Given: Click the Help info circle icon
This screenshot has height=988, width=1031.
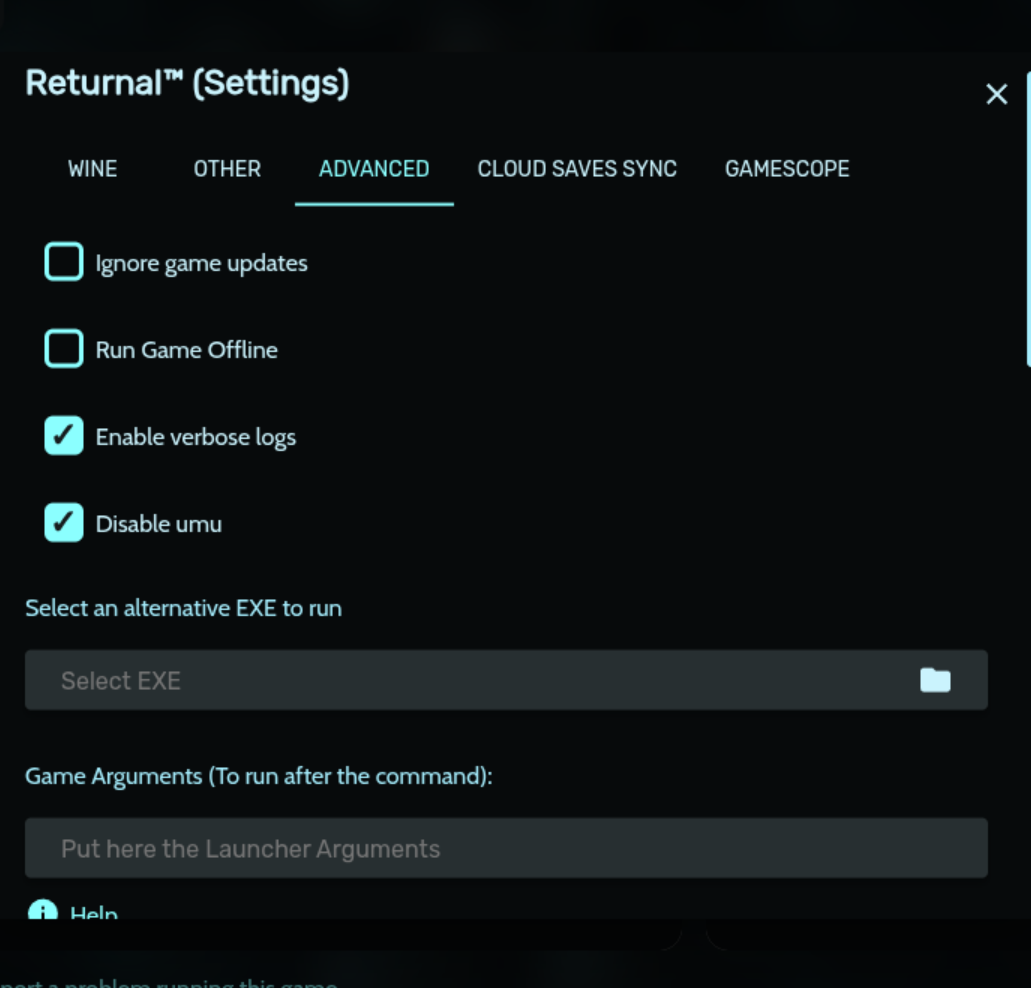Looking at the screenshot, I should [x=43, y=911].
